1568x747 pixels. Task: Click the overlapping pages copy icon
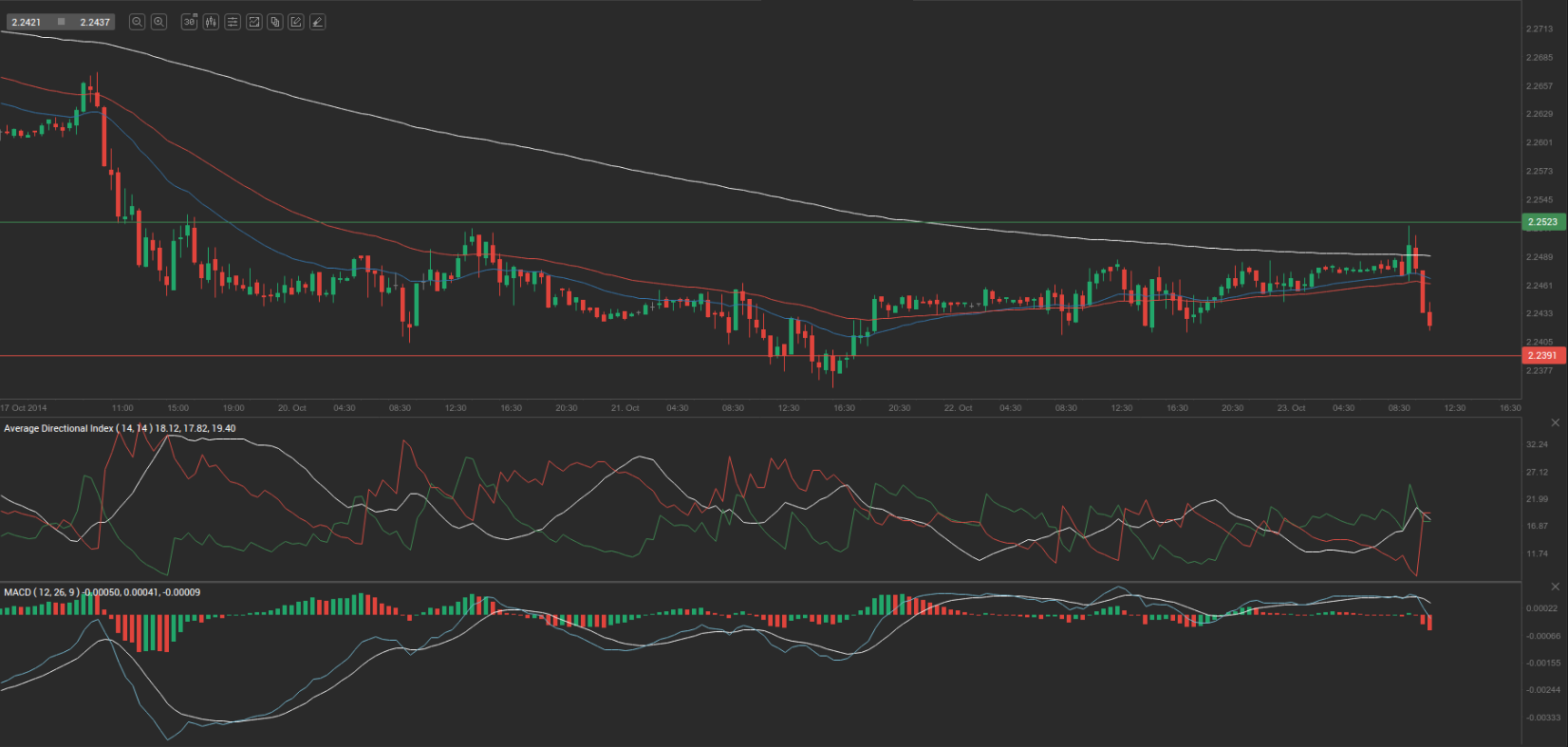(275, 22)
